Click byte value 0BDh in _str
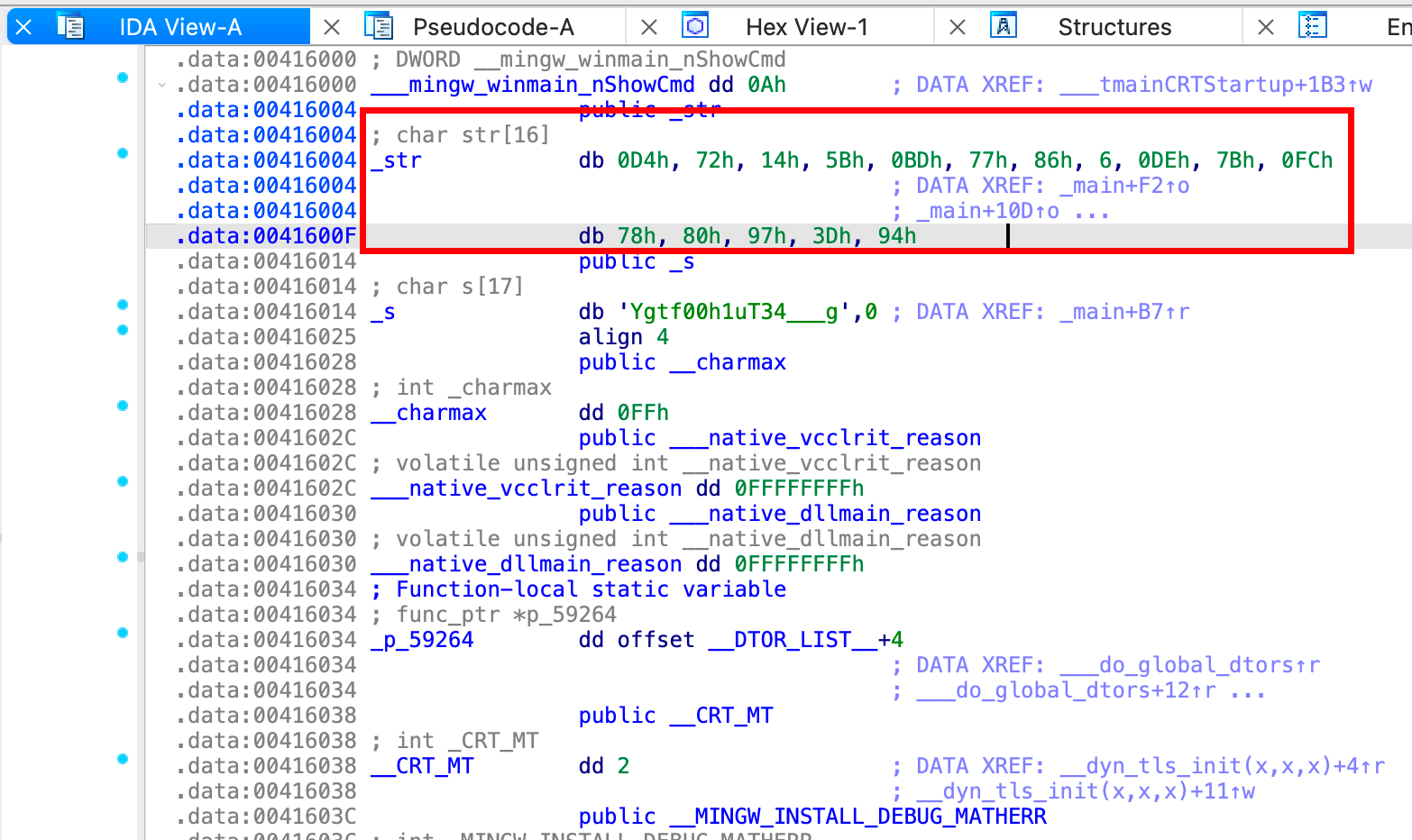 click(x=917, y=160)
